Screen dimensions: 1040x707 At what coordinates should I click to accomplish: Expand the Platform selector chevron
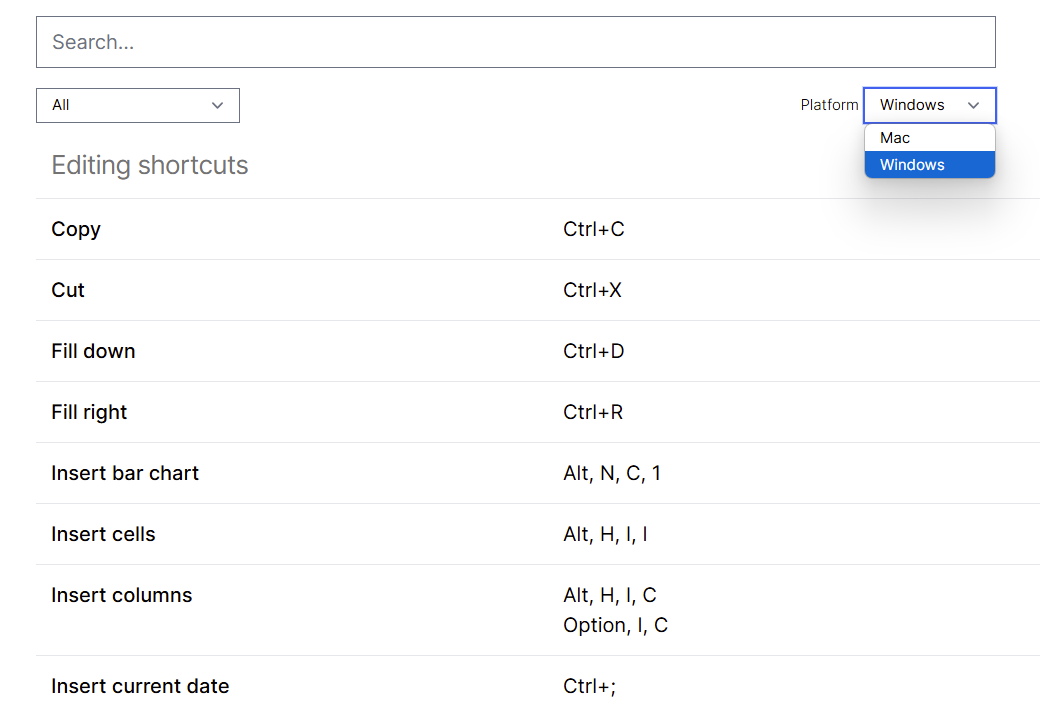click(973, 105)
